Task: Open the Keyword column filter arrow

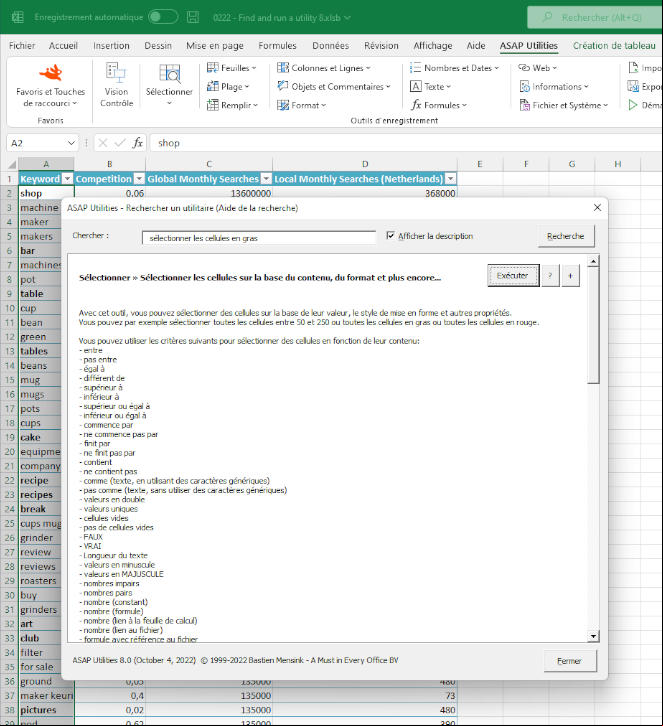Action: click(x=68, y=179)
